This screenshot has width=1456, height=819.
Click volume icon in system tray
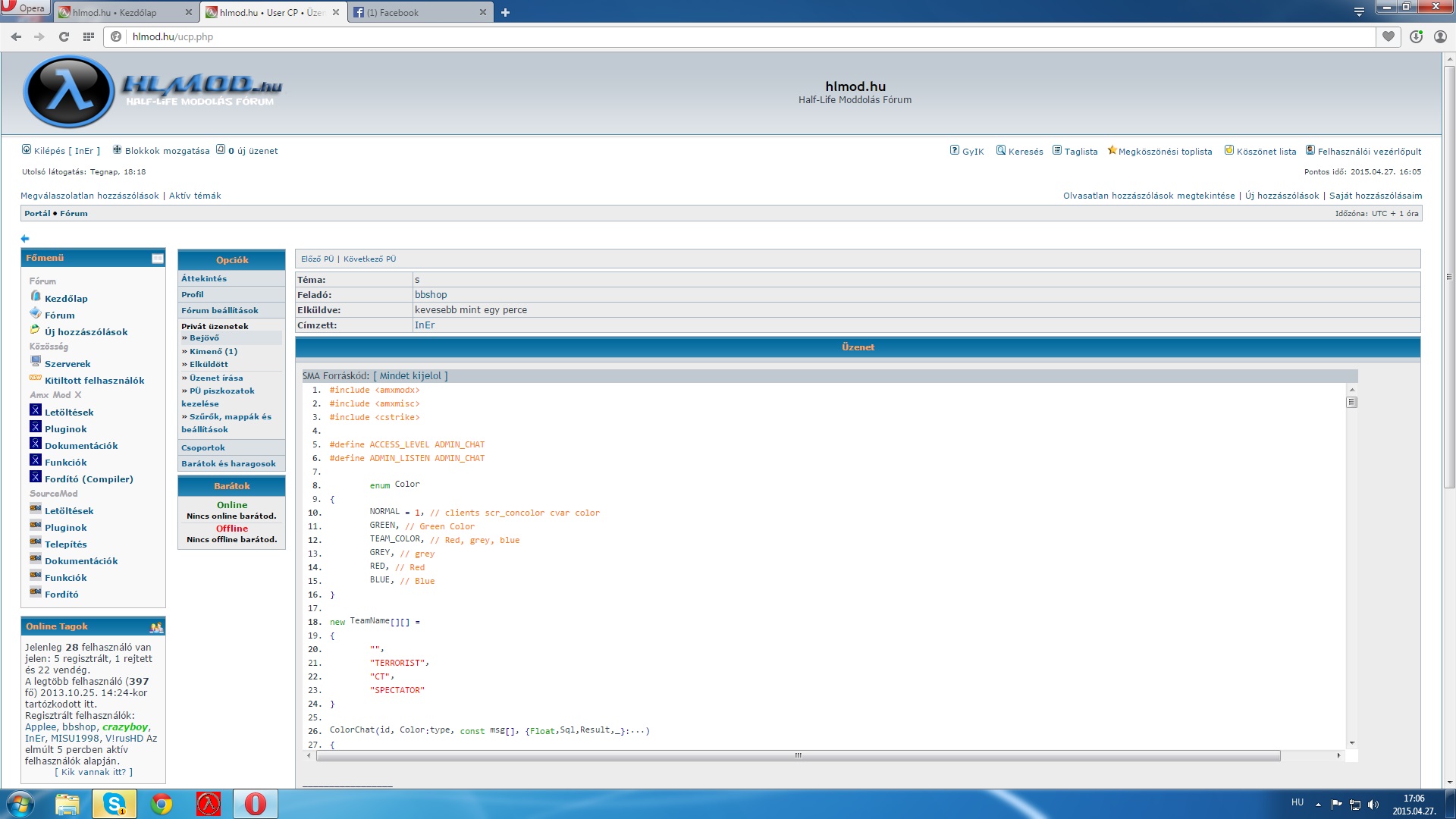[1373, 805]
